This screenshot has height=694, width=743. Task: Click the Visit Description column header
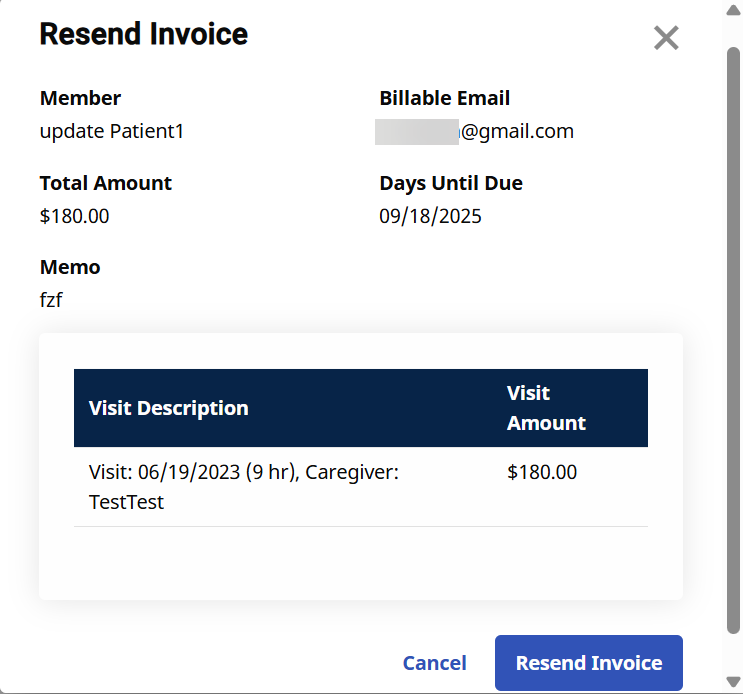[169, 408]
